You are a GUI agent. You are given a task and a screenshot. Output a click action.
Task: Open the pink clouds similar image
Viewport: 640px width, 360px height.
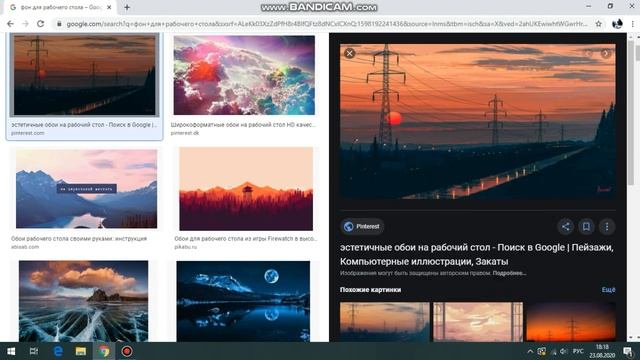pyautogui.click(x=478, y=322)
